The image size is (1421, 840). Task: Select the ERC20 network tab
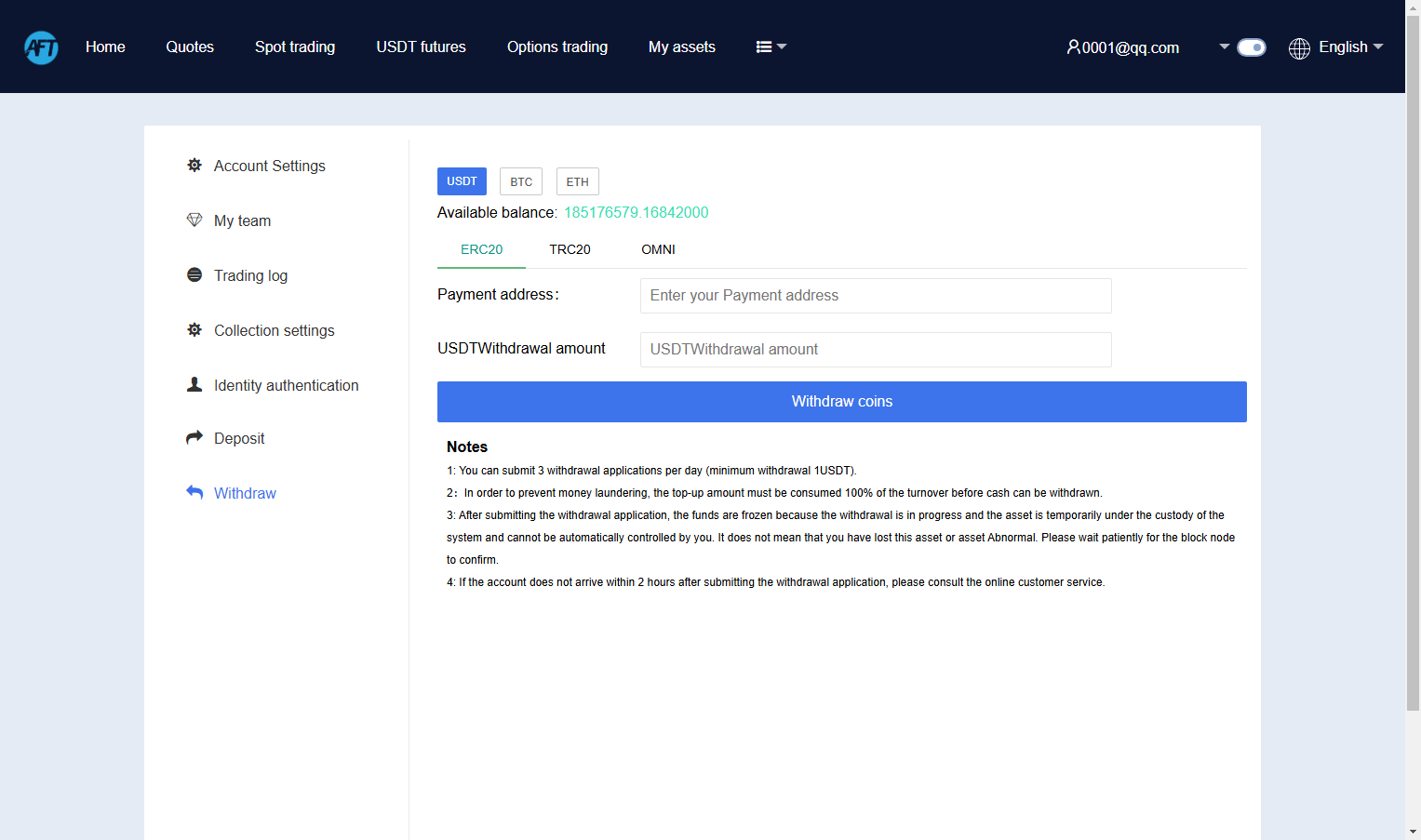[x=481, y=249]
